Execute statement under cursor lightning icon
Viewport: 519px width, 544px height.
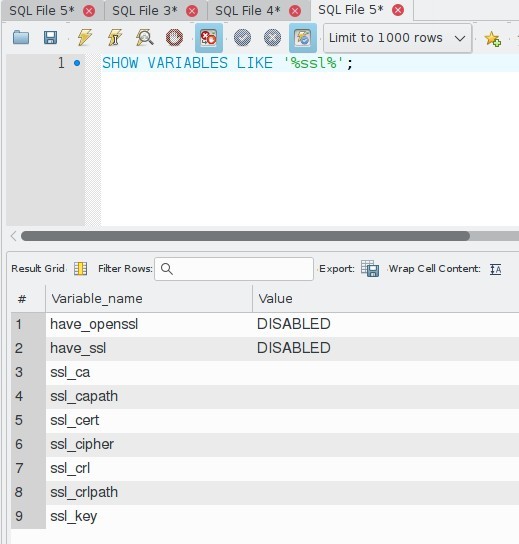click(115, 37)
